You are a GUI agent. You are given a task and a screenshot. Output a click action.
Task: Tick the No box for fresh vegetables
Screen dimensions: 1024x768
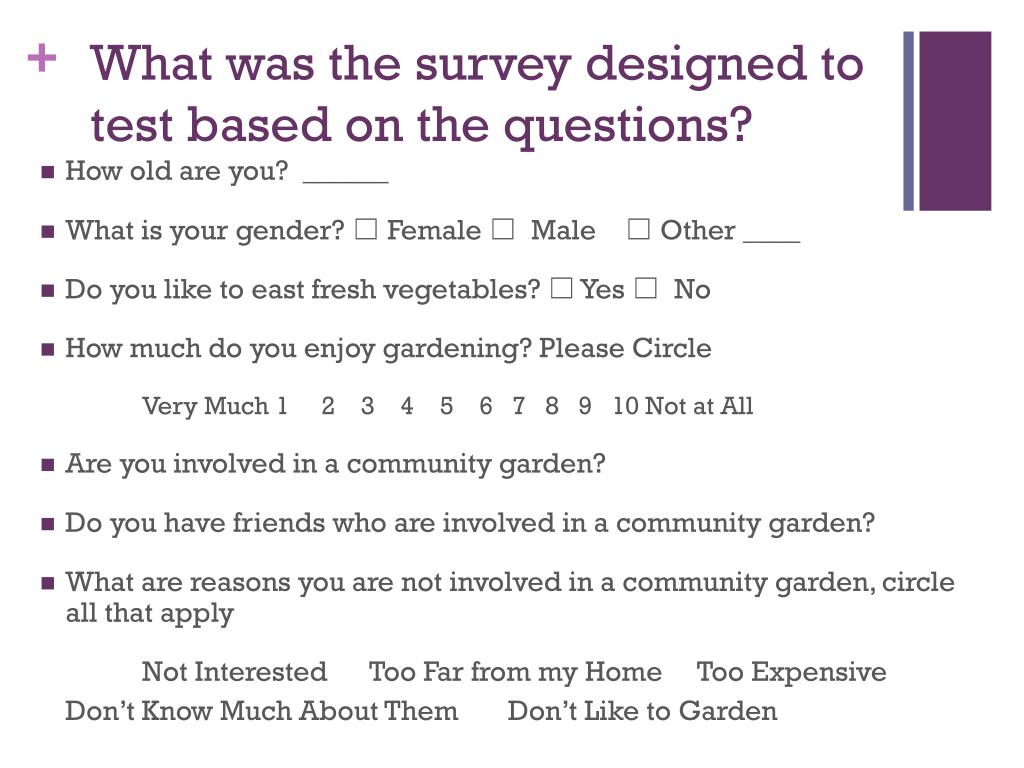point(646,288)
